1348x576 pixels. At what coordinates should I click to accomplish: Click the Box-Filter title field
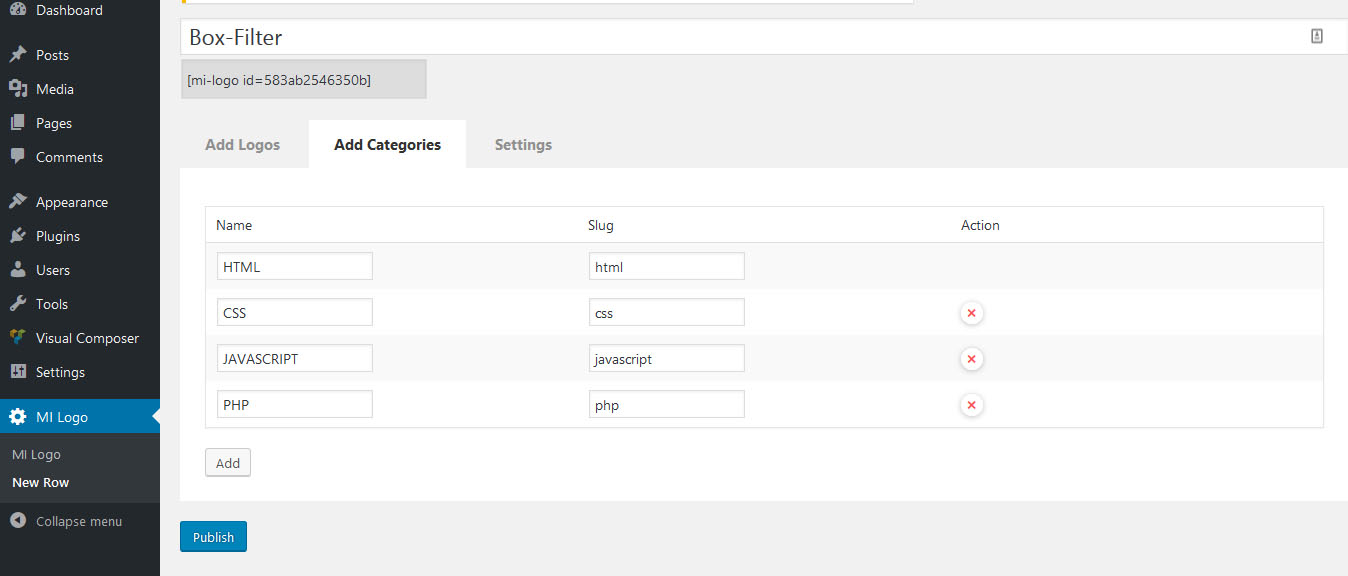740,37
